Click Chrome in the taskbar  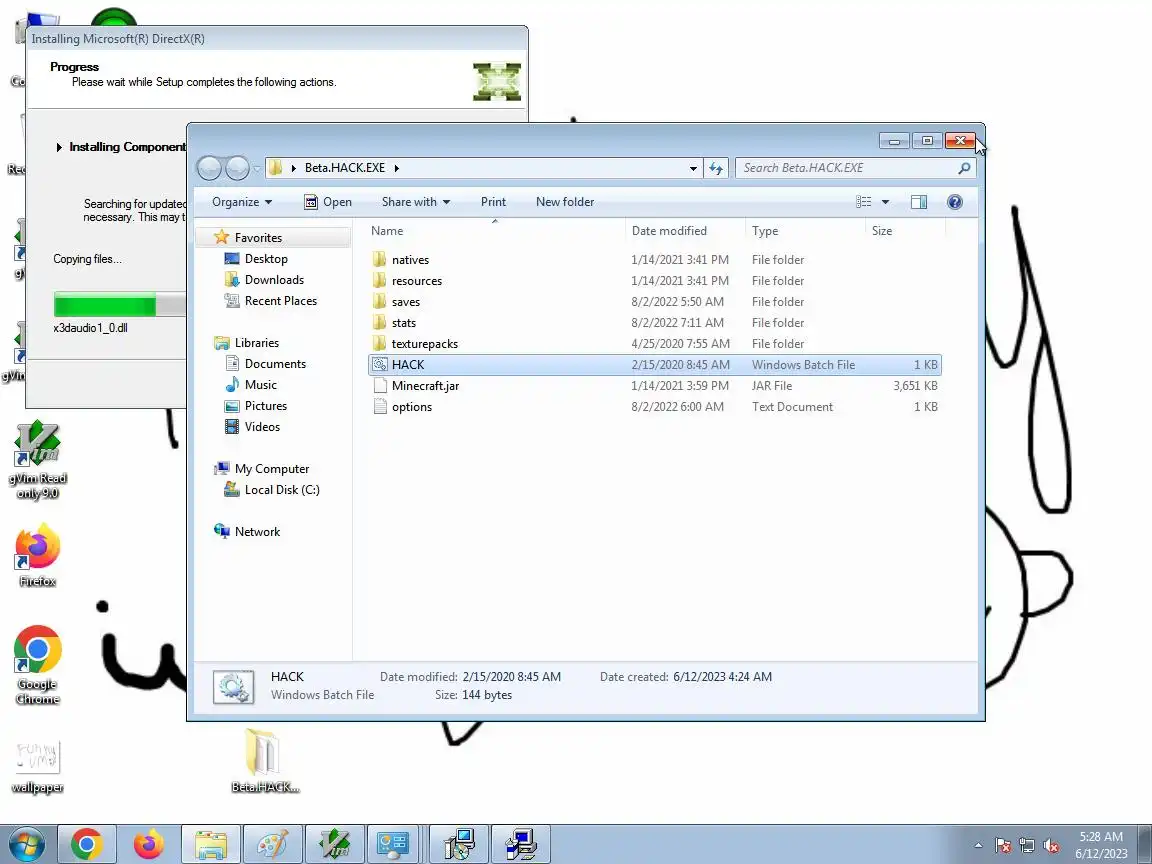[x=87, y=844]
